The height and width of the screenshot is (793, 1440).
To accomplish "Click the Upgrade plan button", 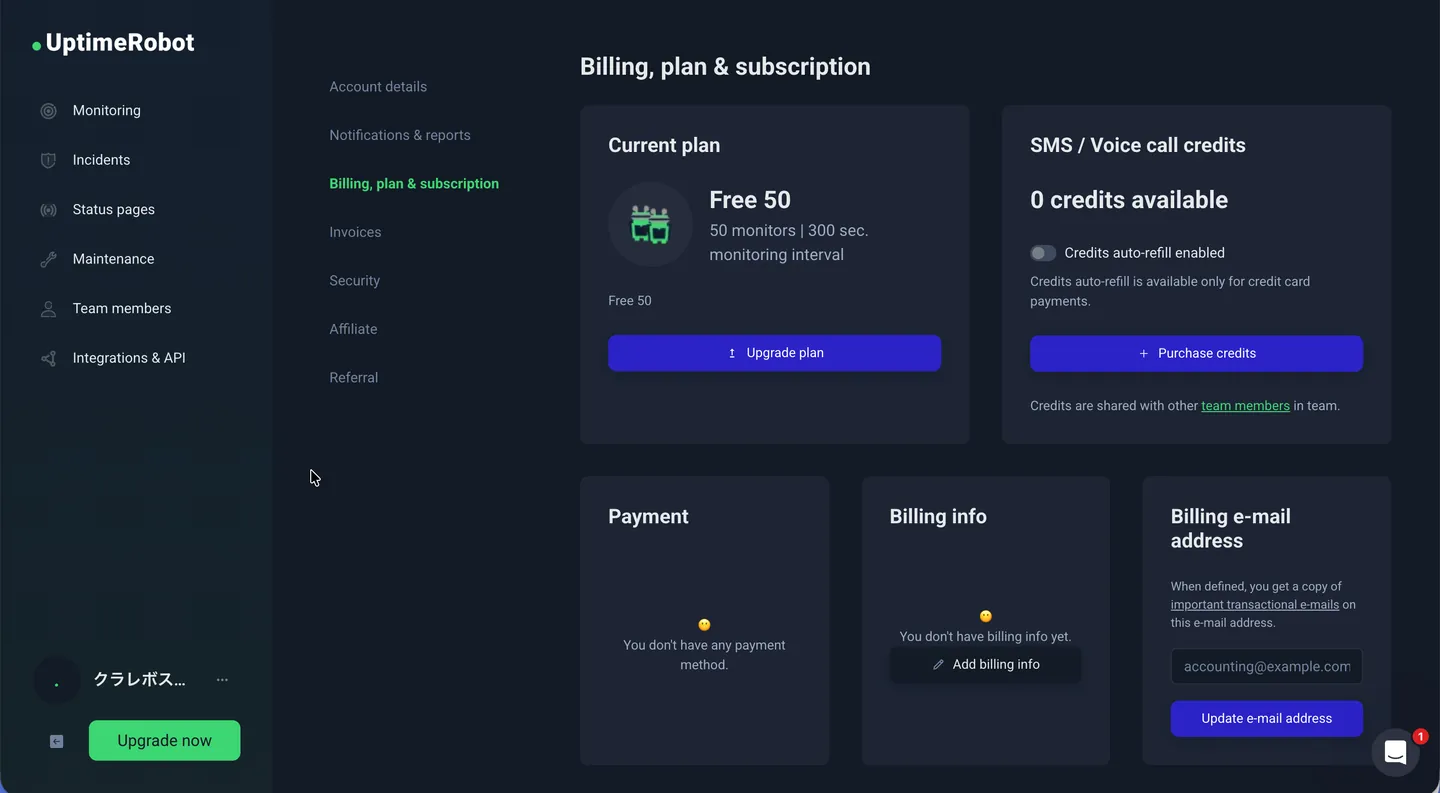I will pos(774,353).
